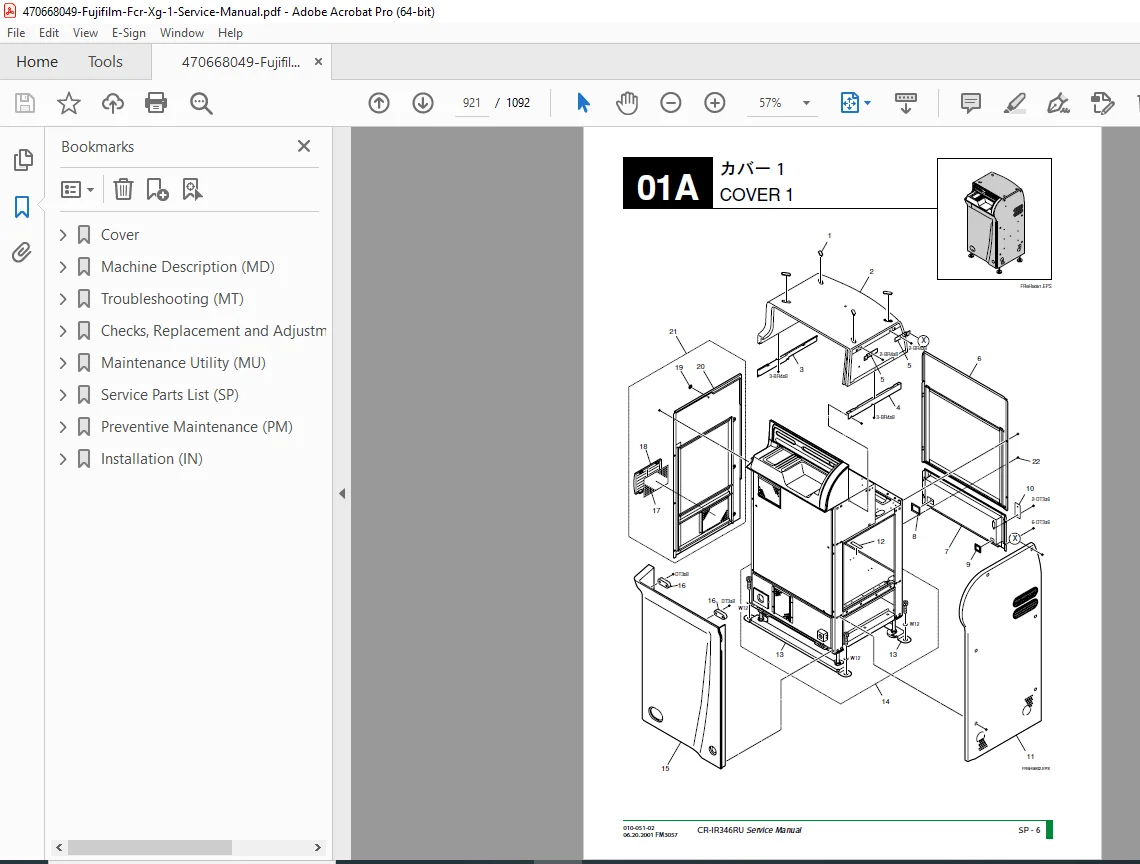1140x864 pixels.
Task: Open the Sign document tool
Action: [x=1059, y=103]
